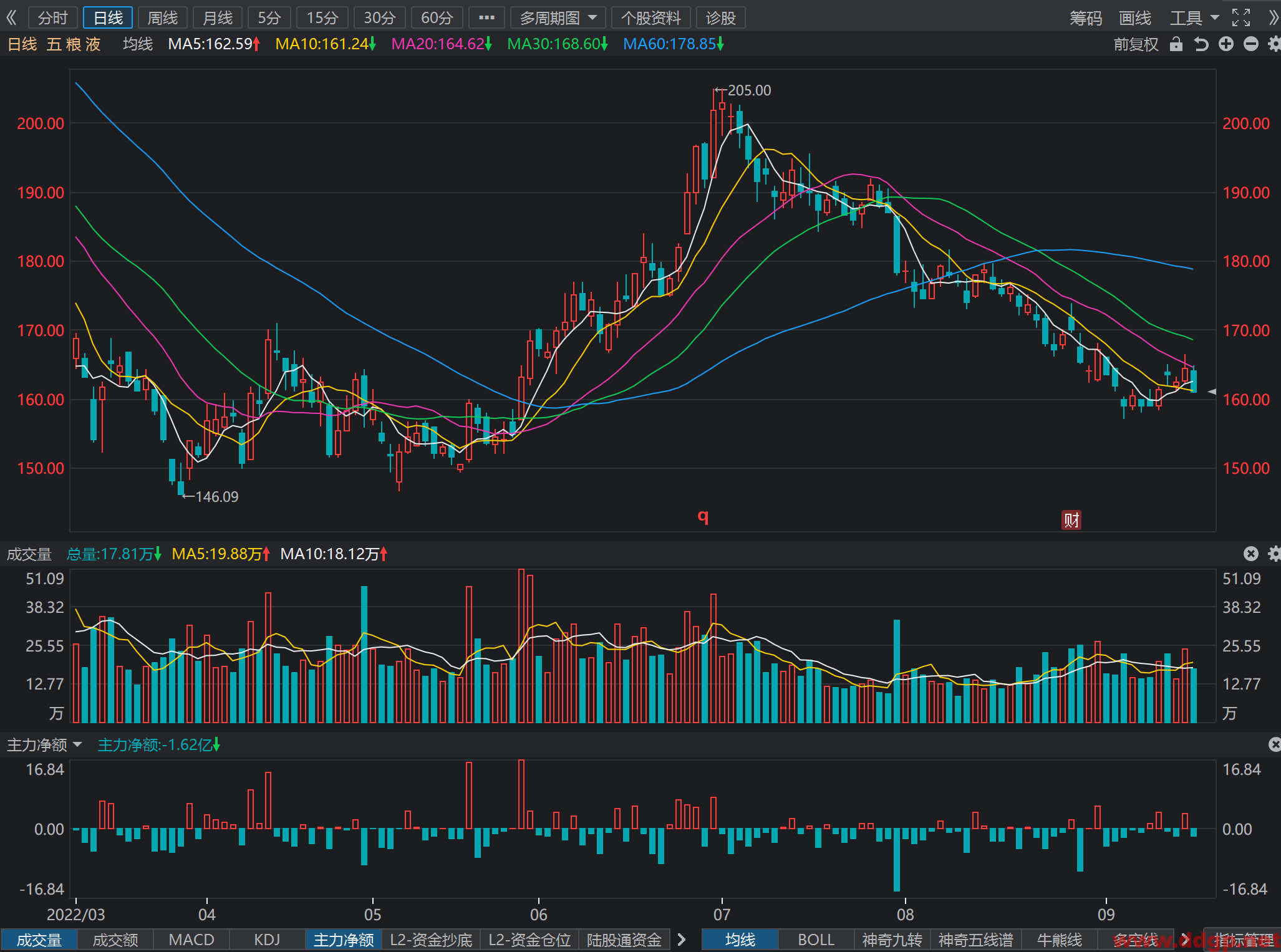Open the 多周期图 dropdown

(x=558, y=17)
